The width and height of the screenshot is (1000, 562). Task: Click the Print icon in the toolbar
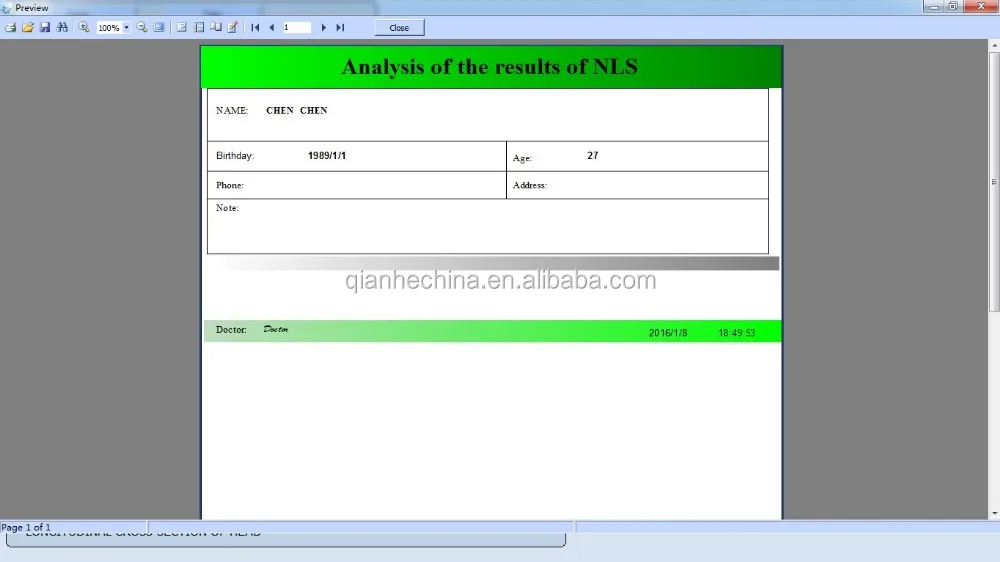coord(10,27)
